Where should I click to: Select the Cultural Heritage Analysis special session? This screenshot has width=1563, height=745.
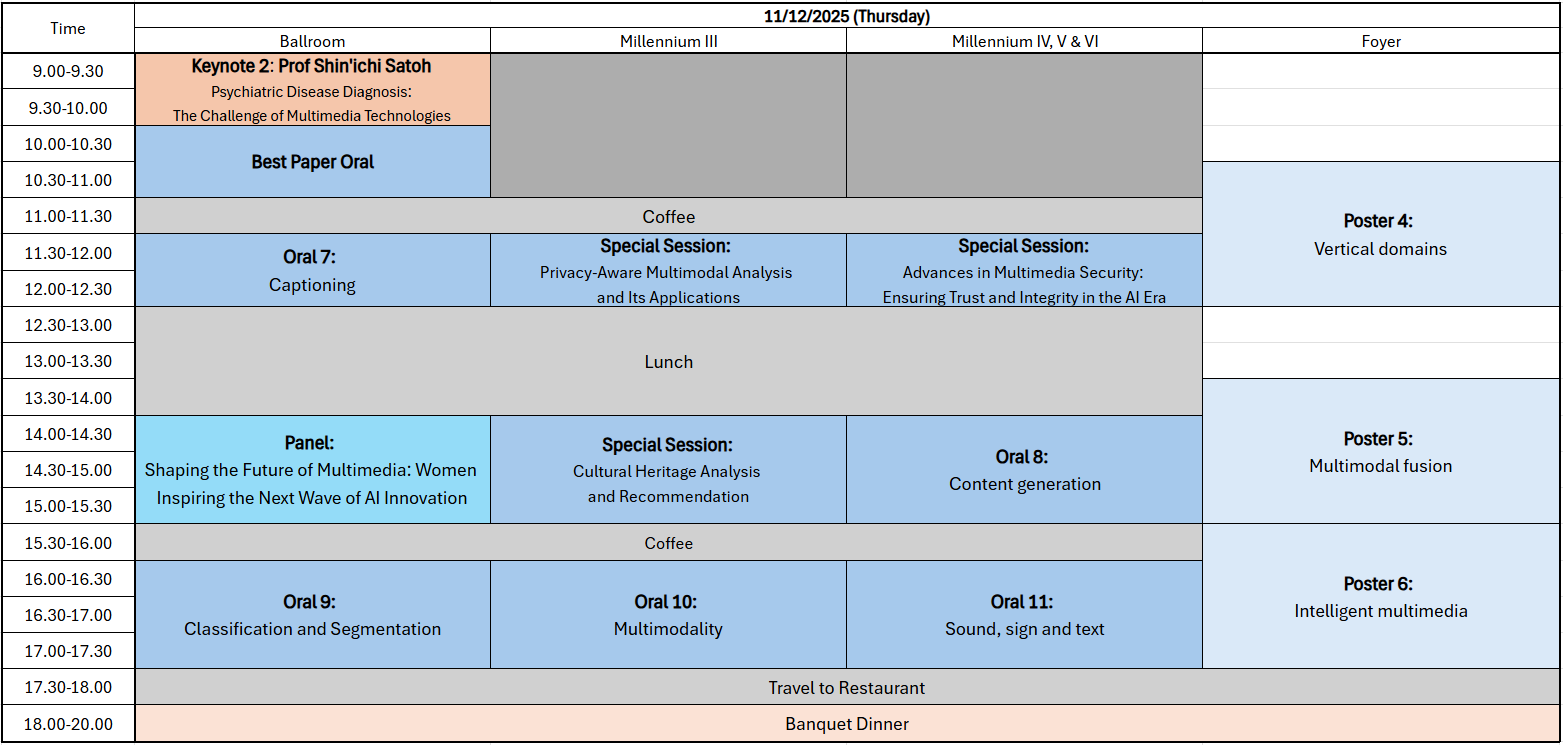(x=668, y=470)
